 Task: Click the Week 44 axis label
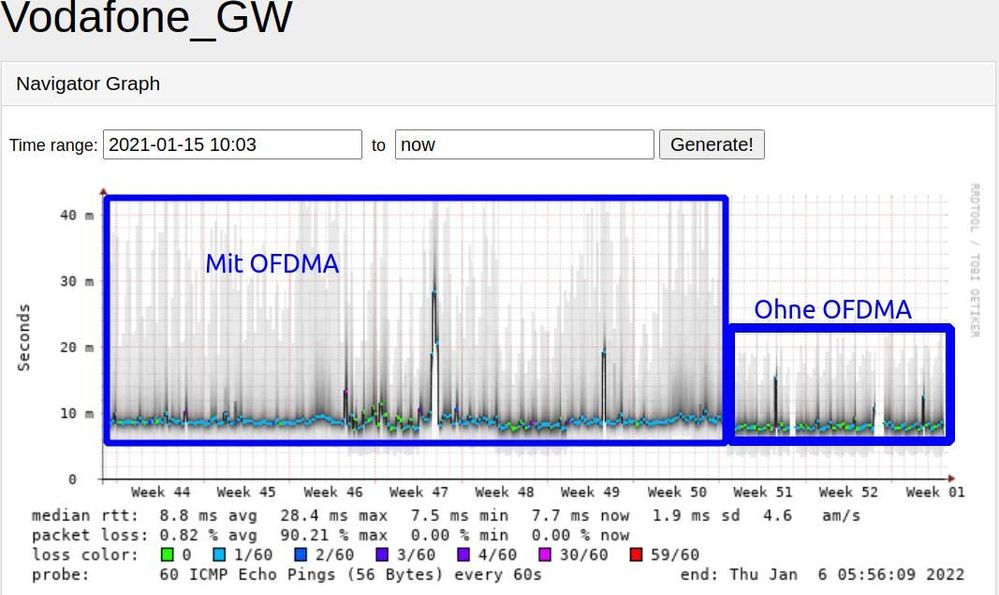[x=161, y=492]
